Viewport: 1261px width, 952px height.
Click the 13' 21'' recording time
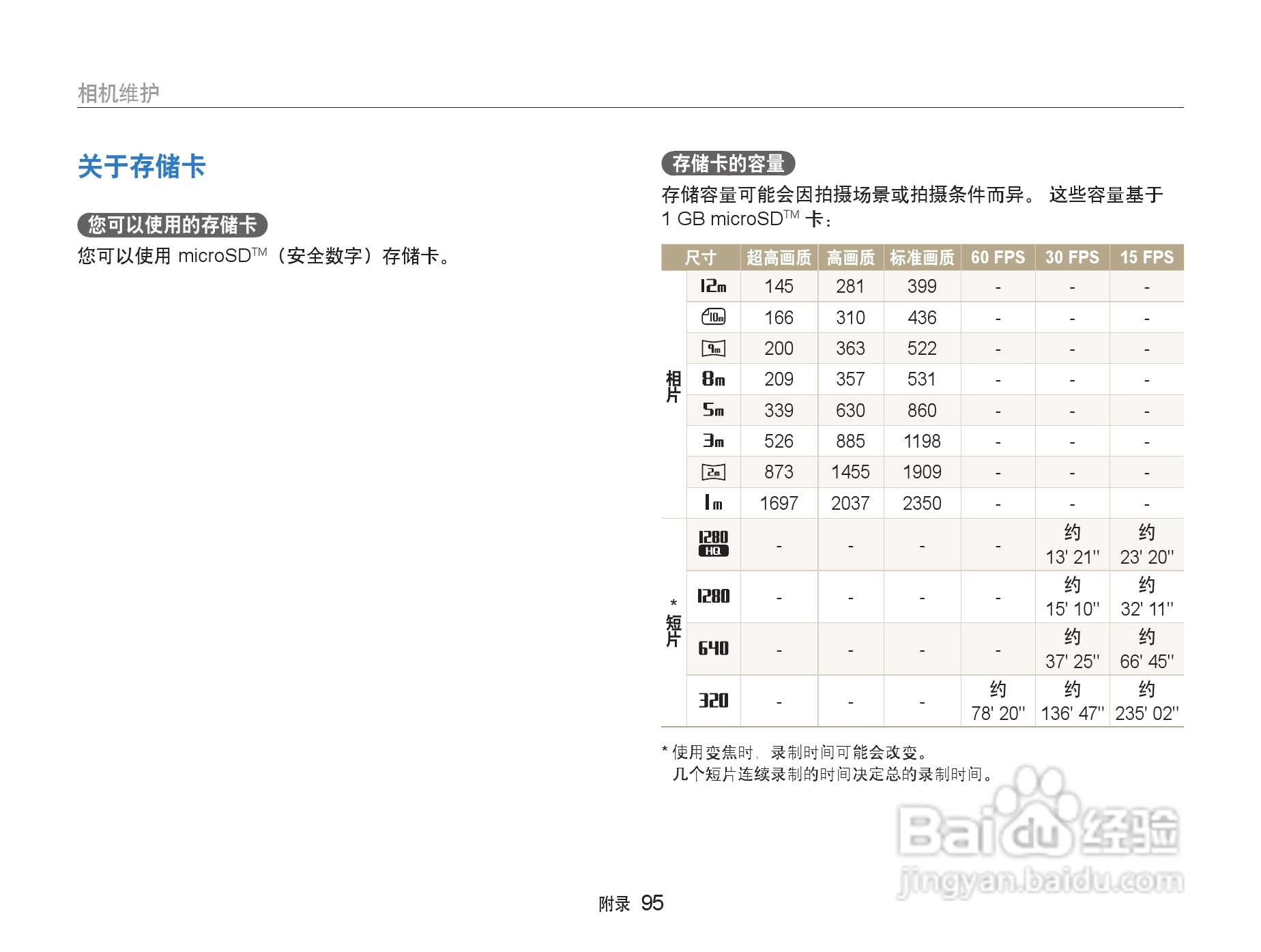point(1072,558)
